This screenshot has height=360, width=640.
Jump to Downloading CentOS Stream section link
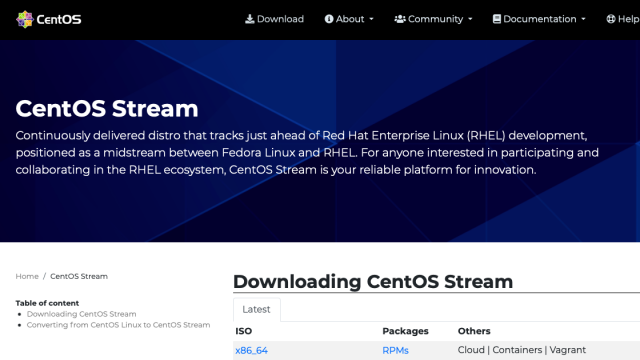click(82, 314)
